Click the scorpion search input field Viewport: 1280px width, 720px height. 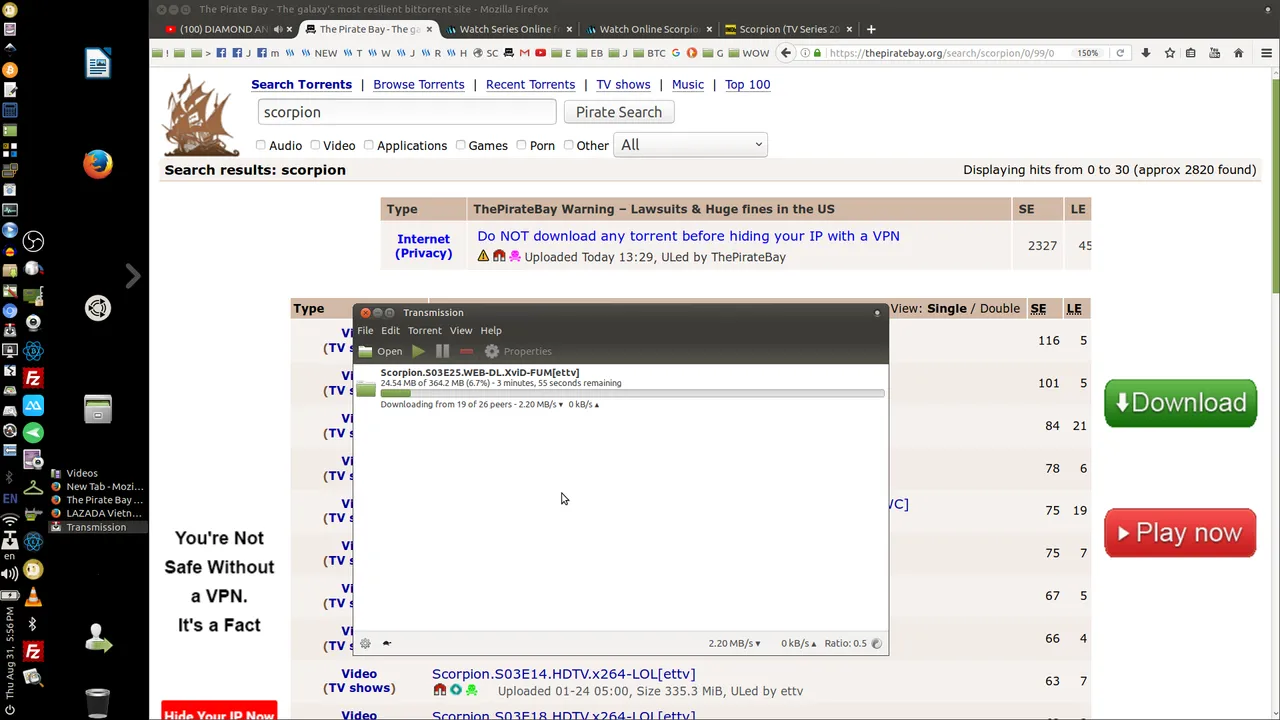pos(406,112)
